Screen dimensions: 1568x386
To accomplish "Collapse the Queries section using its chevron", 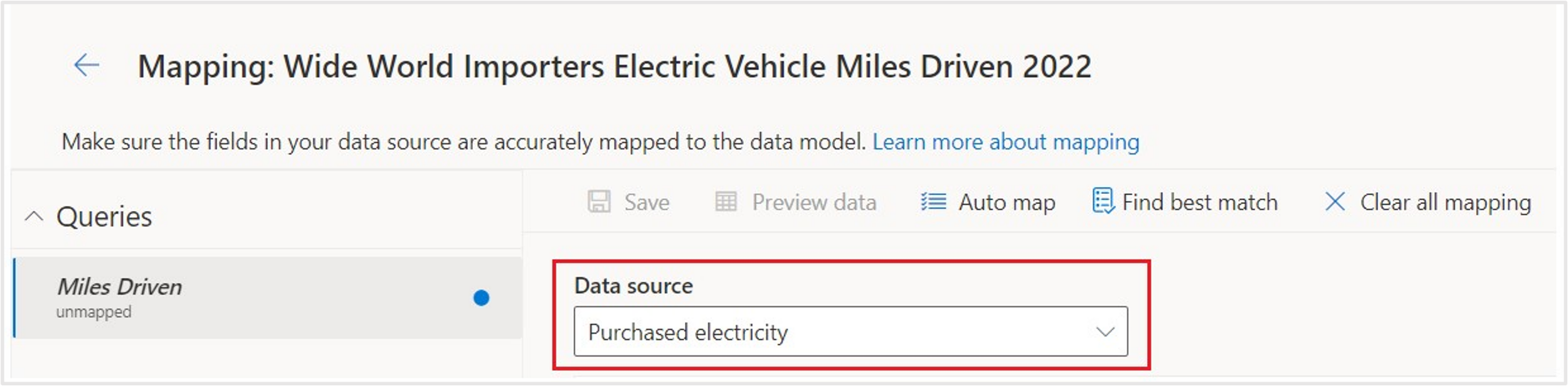I will tap(34, 217).
